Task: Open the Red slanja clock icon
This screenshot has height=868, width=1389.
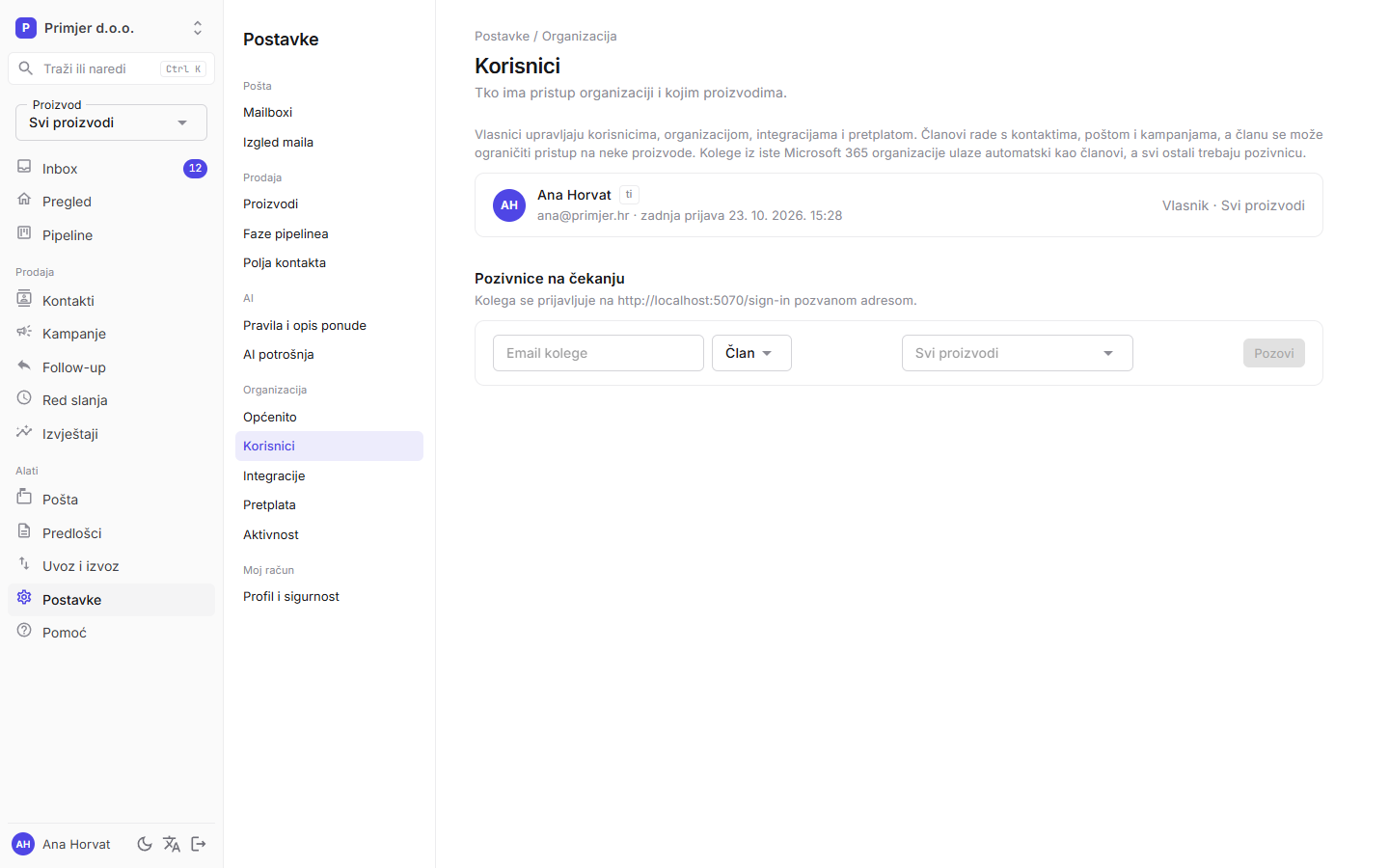Action: [24, 399]
